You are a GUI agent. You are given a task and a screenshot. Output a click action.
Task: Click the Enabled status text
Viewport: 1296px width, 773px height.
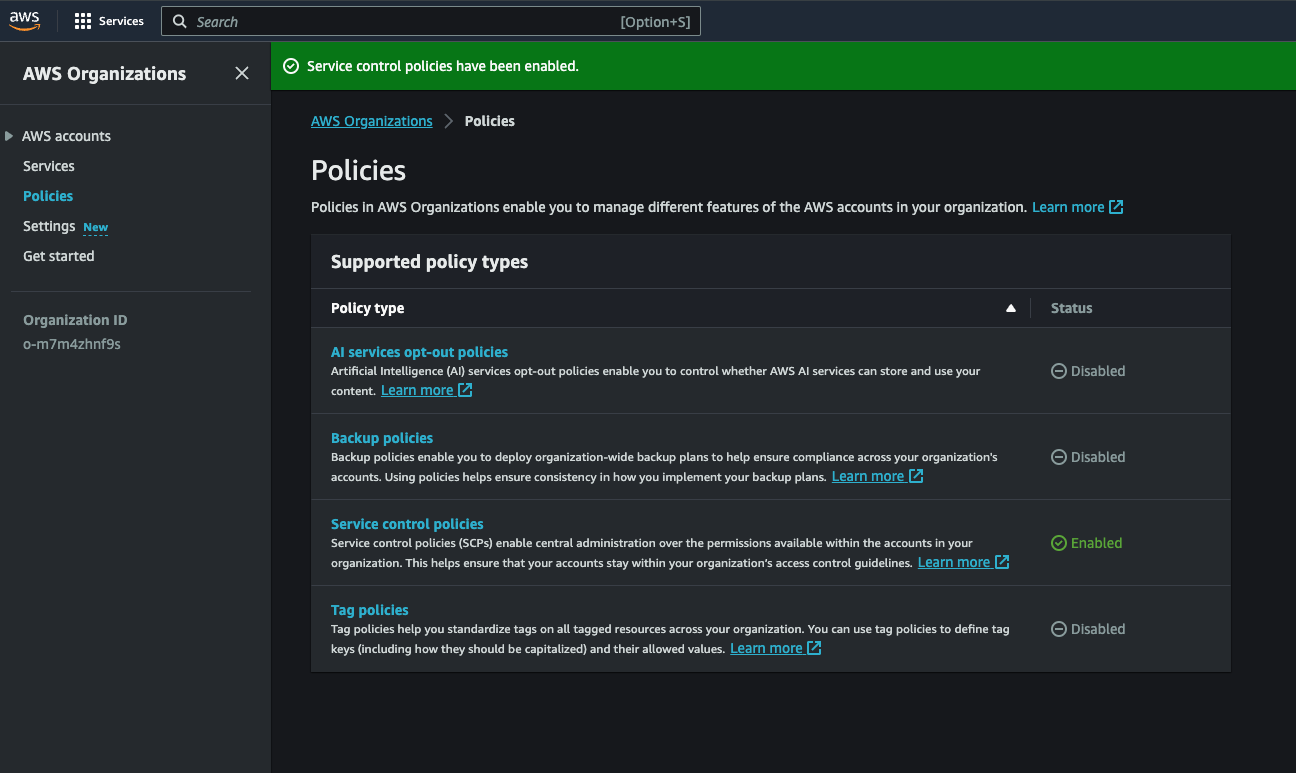(x=1096, y=543)
